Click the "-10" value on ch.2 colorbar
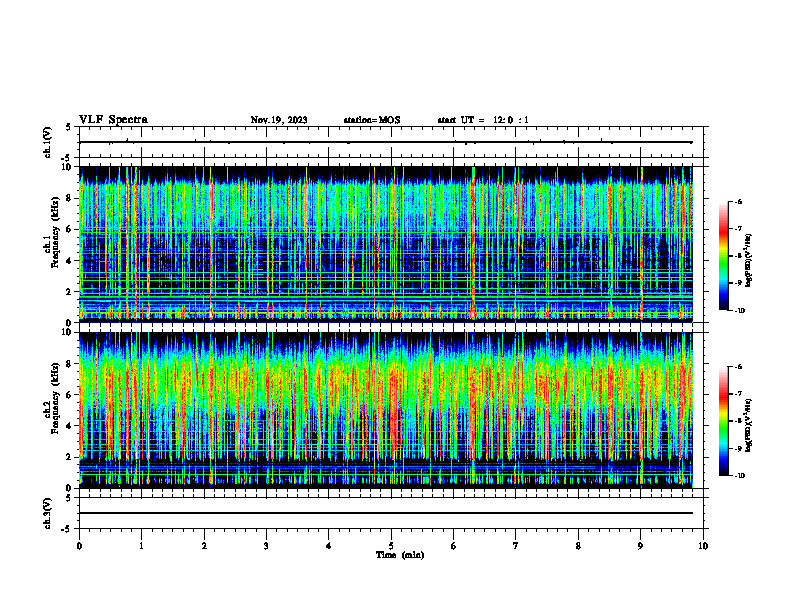792x612 pixels. click(740, 476)
